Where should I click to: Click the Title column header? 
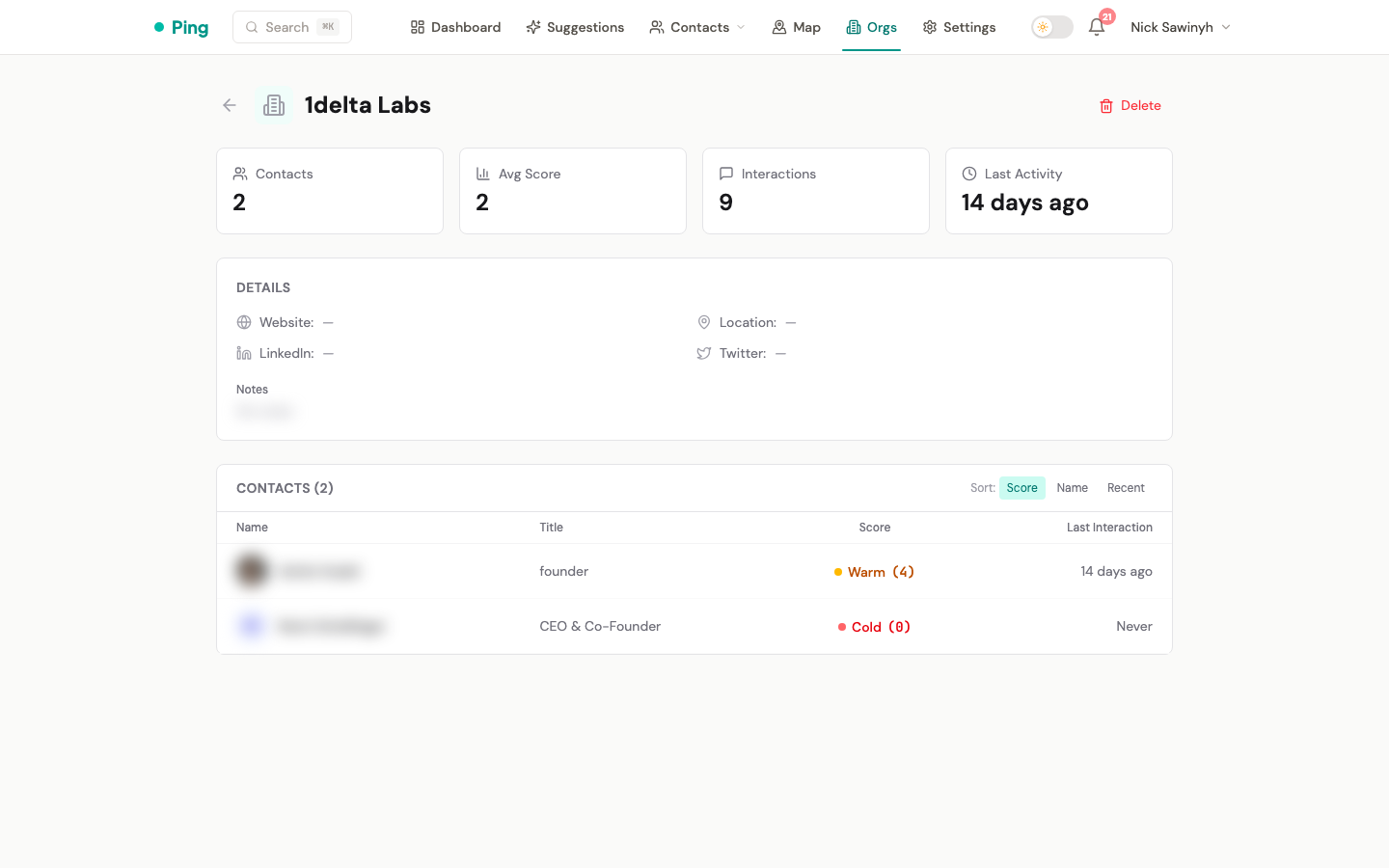point(552,528)
